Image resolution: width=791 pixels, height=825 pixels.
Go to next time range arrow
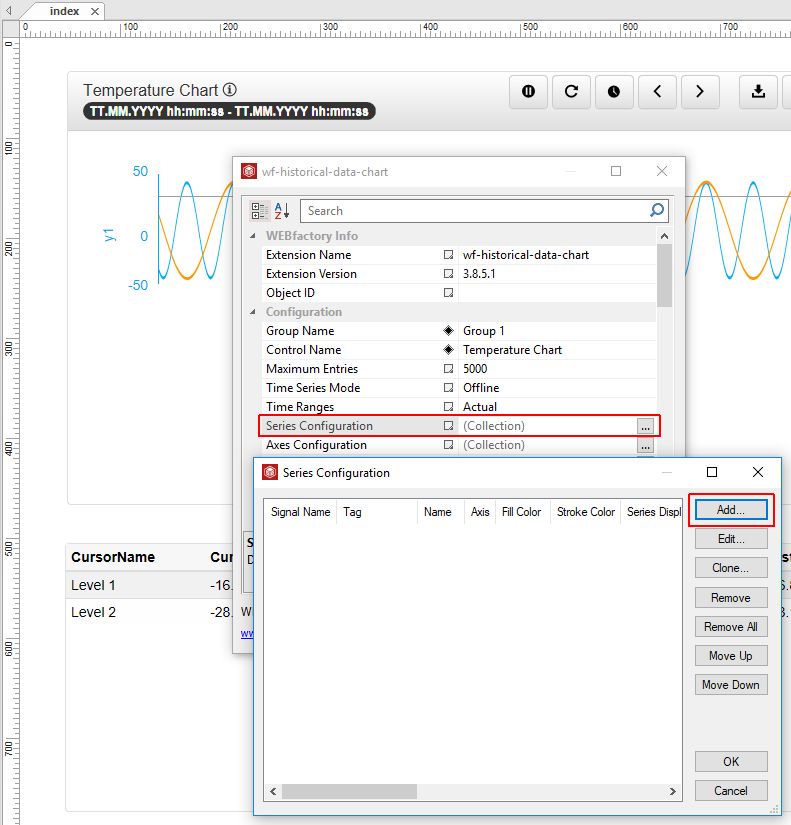(x=700, y=92)
